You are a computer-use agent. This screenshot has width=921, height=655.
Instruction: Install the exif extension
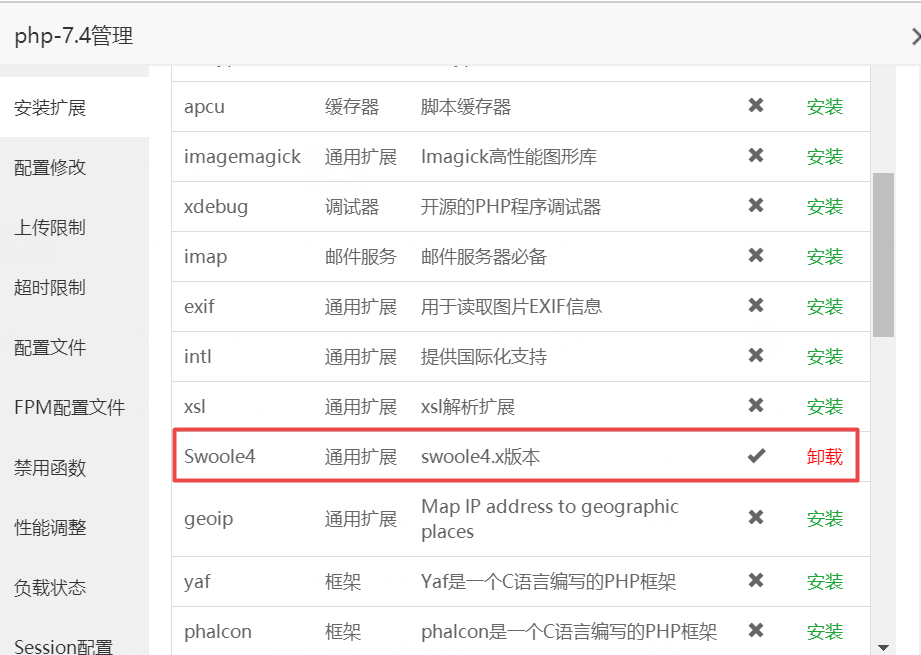click(x=824, y=306)
